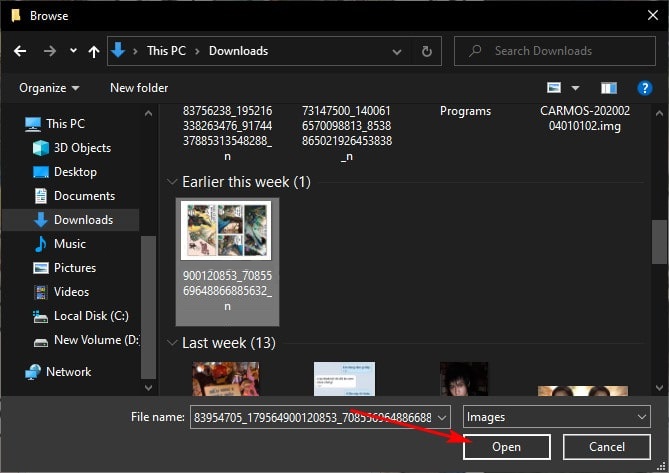Click the Cancel button
This screenshot has width=669, height=473.
point(607,447)
